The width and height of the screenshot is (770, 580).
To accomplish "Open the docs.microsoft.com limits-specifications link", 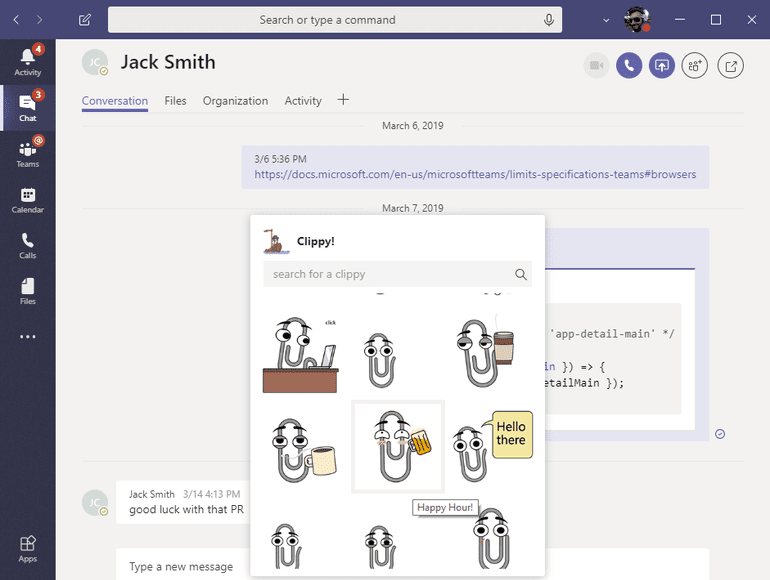I will pyautogui.click(x=475, y=174).
